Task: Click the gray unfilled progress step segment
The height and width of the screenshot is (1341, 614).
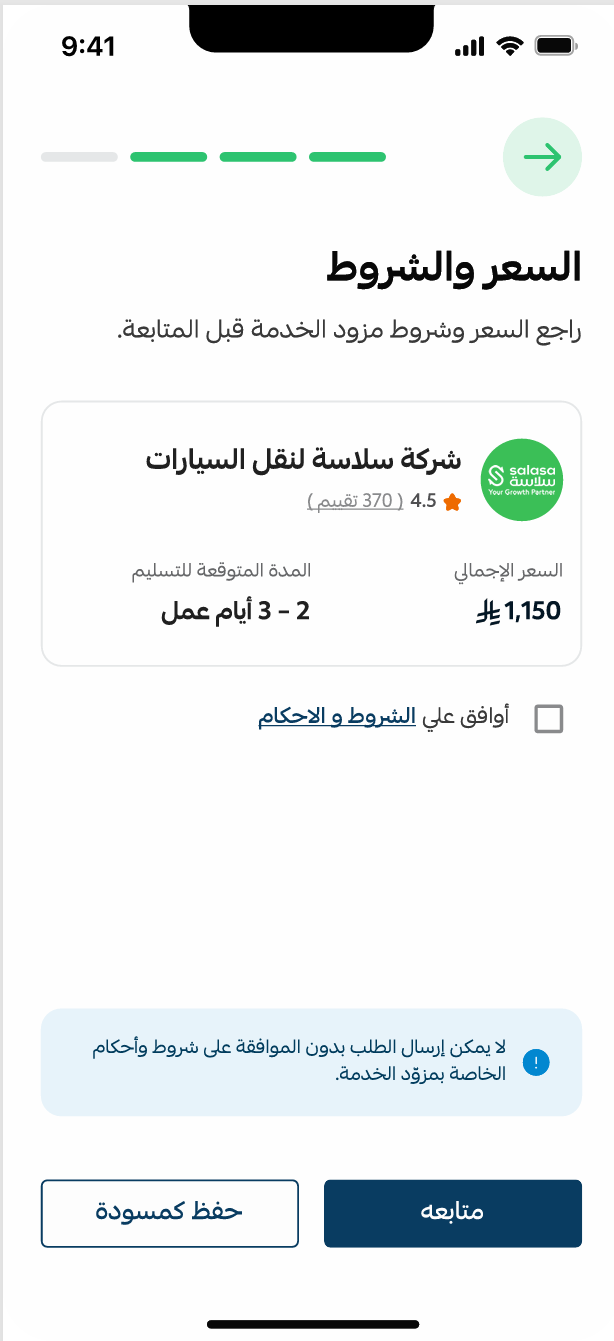Action: pos(79,157)
